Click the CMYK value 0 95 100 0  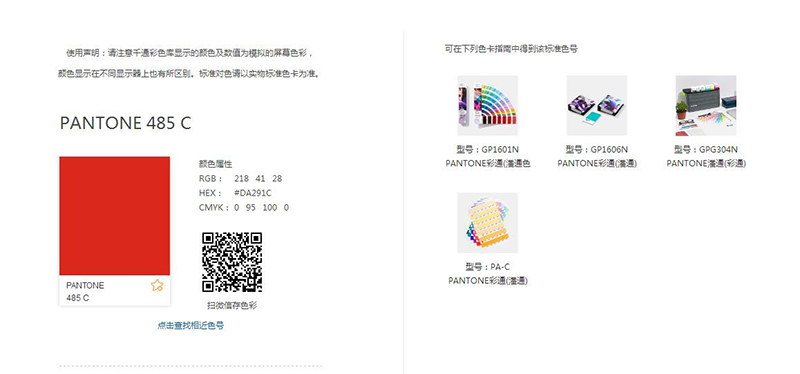(262, 208)
